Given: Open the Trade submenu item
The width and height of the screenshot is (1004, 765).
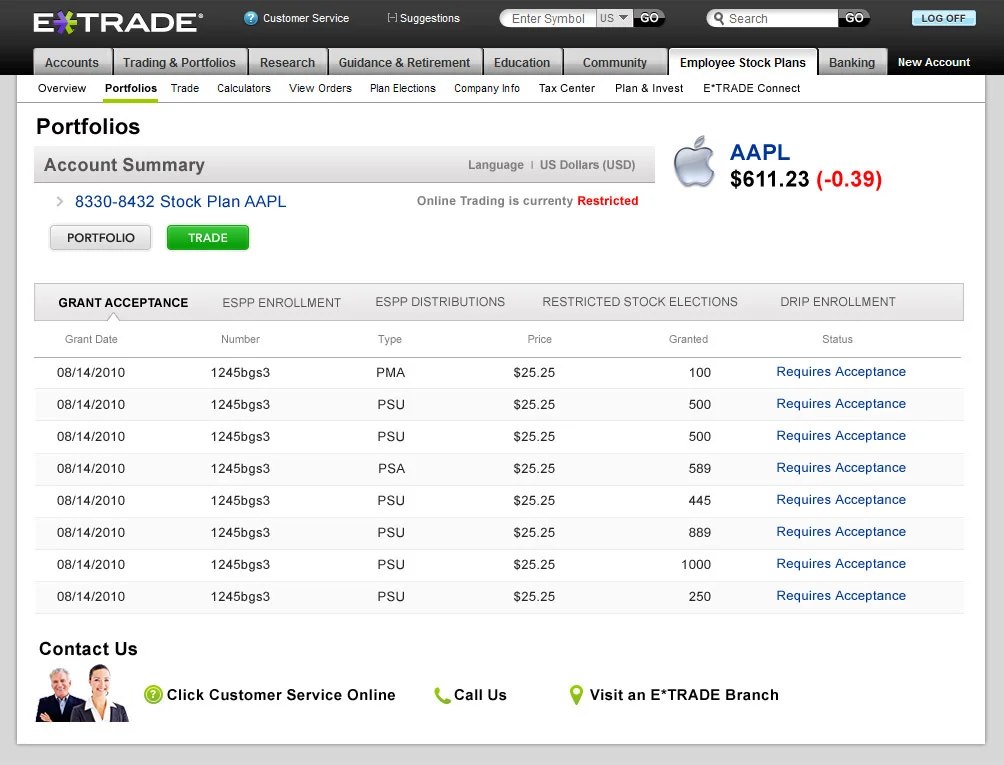Looking at the screenshot, I should tap(185, 88).
